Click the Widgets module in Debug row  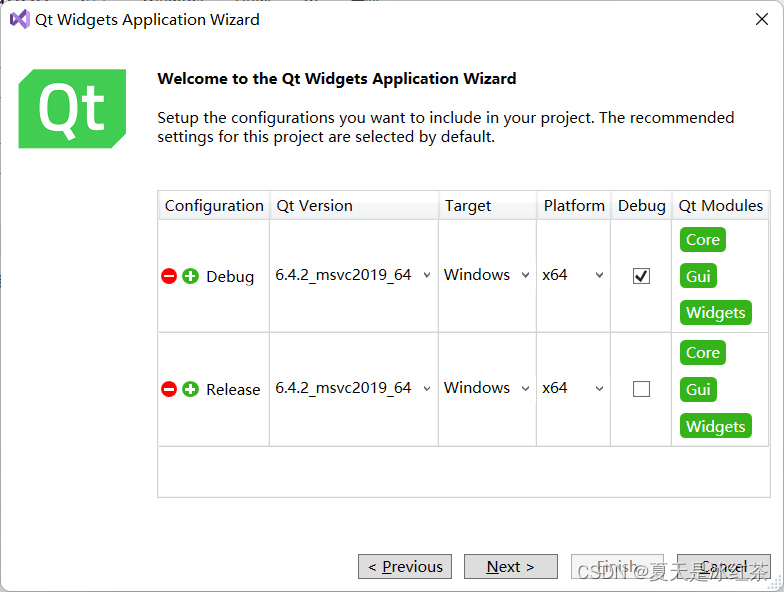716,312
